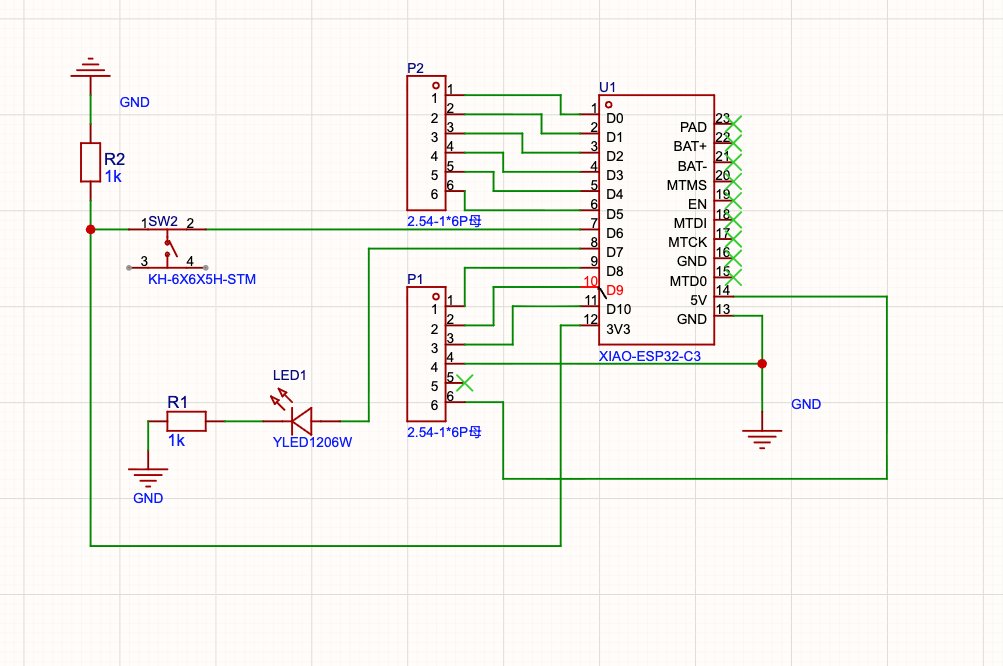Click the pin-1 circle marker inside P2
1003x666 pixels.
pos(436,85)
